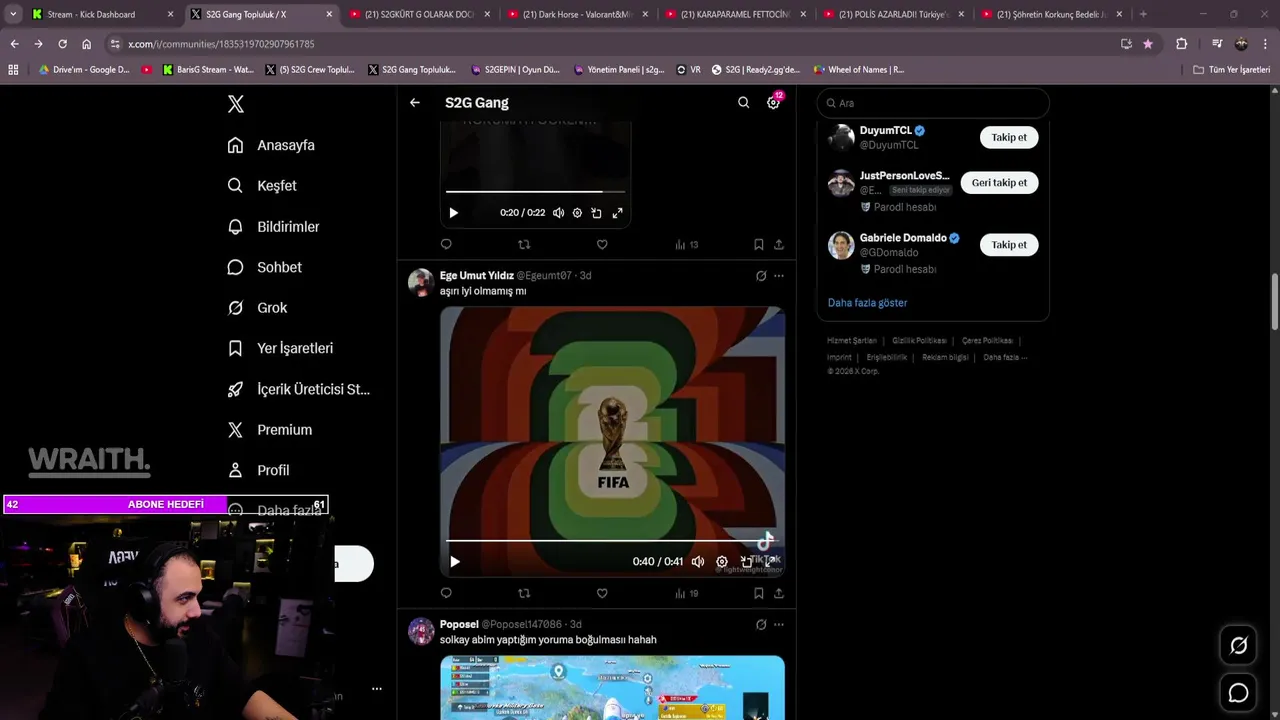This screenshot has width=1280, height=720.
Task: Open more options on Ege Umut Yıldız post
Action: (x=779, y=276)
